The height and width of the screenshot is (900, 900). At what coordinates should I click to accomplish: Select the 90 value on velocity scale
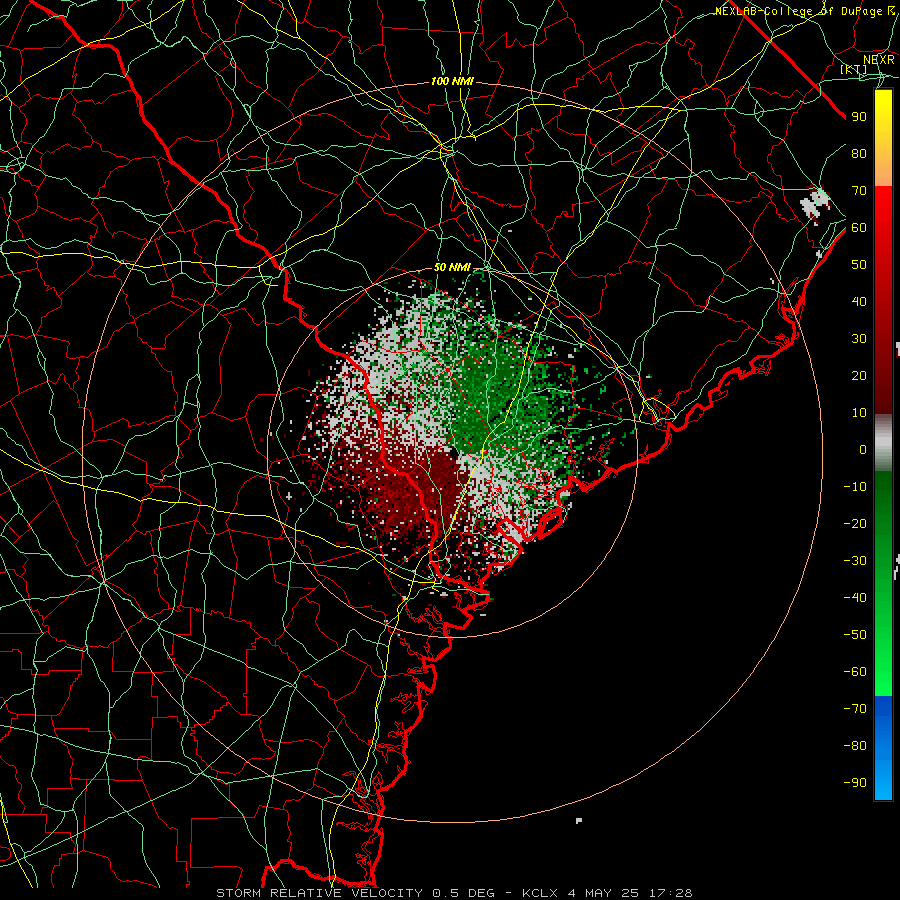[x=859, y=117]
